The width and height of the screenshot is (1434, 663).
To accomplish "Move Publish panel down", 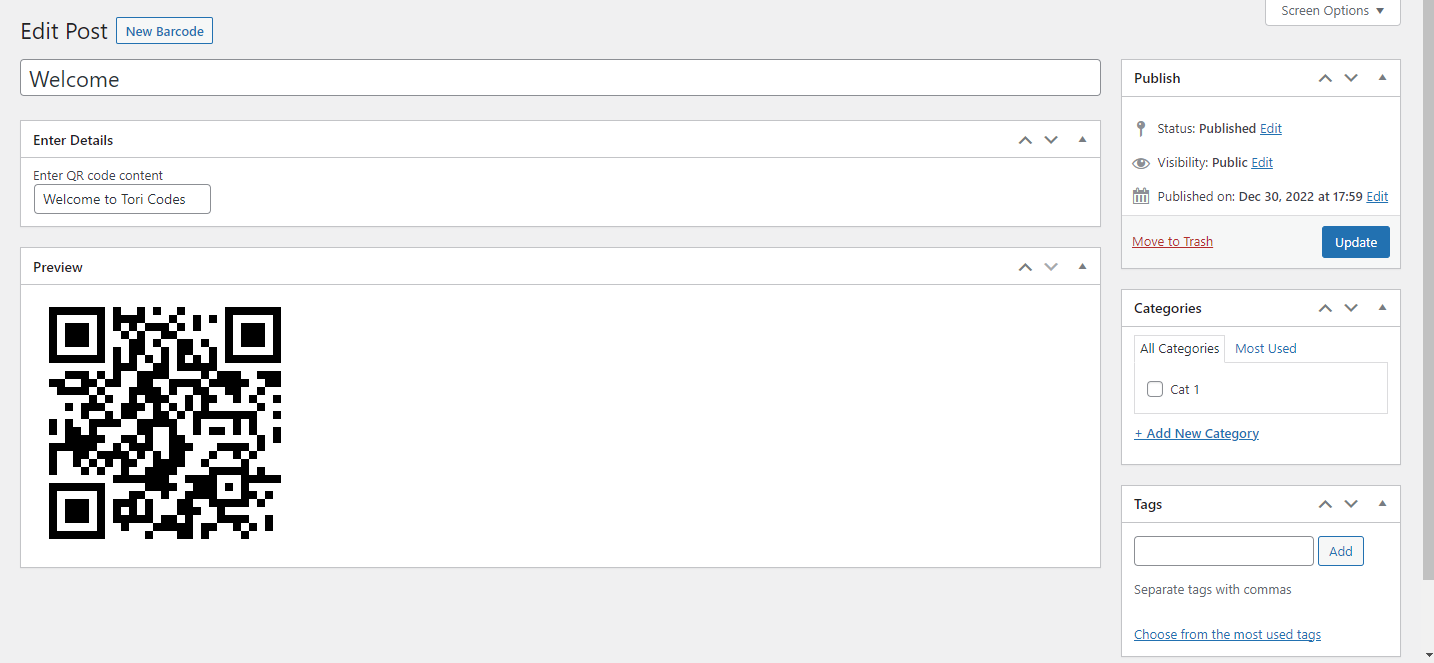I will 1351,78.
